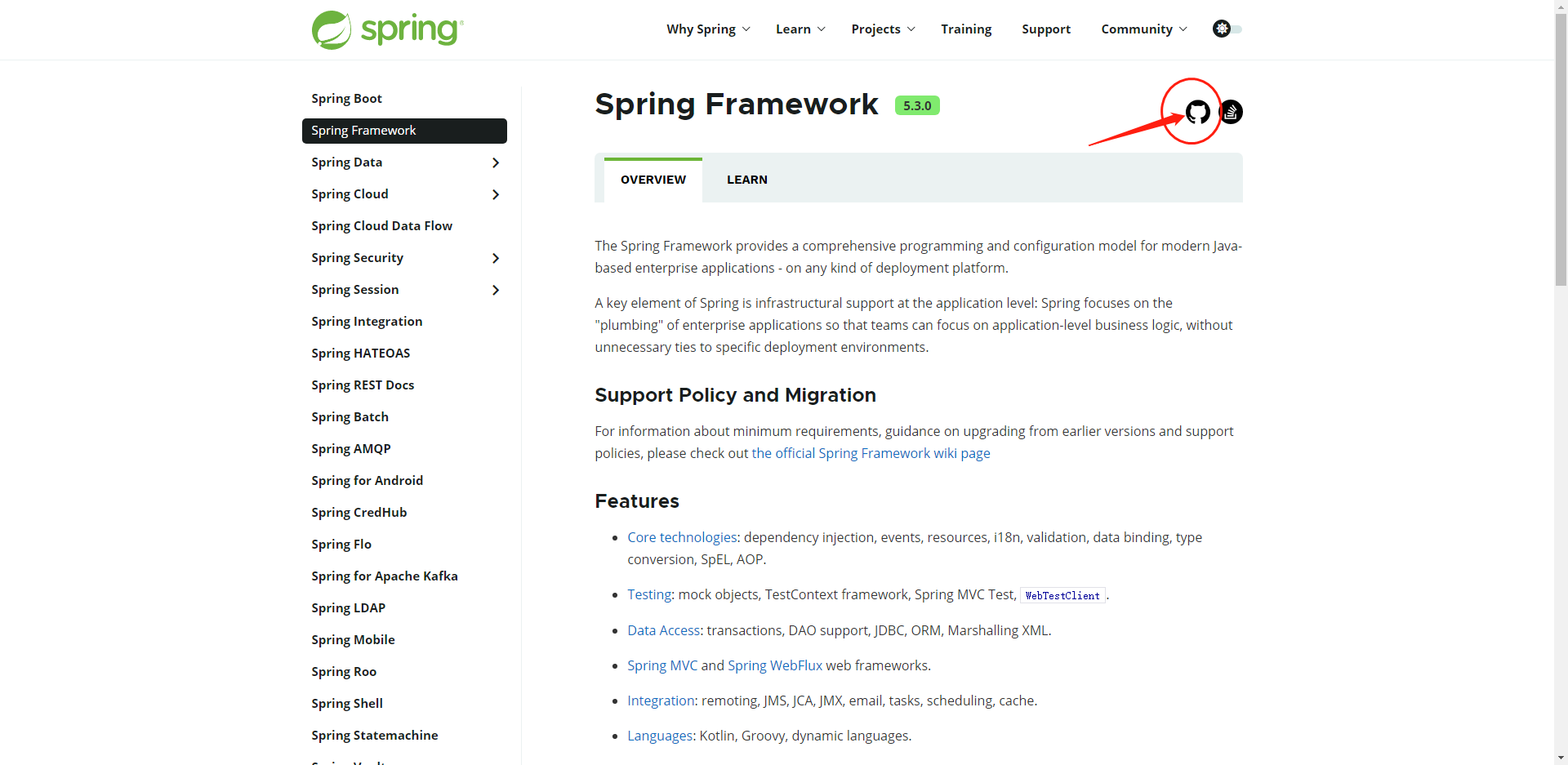Open Spring Roo project
Viewport: 1568px width, 765px height.
tap(344, 672)
